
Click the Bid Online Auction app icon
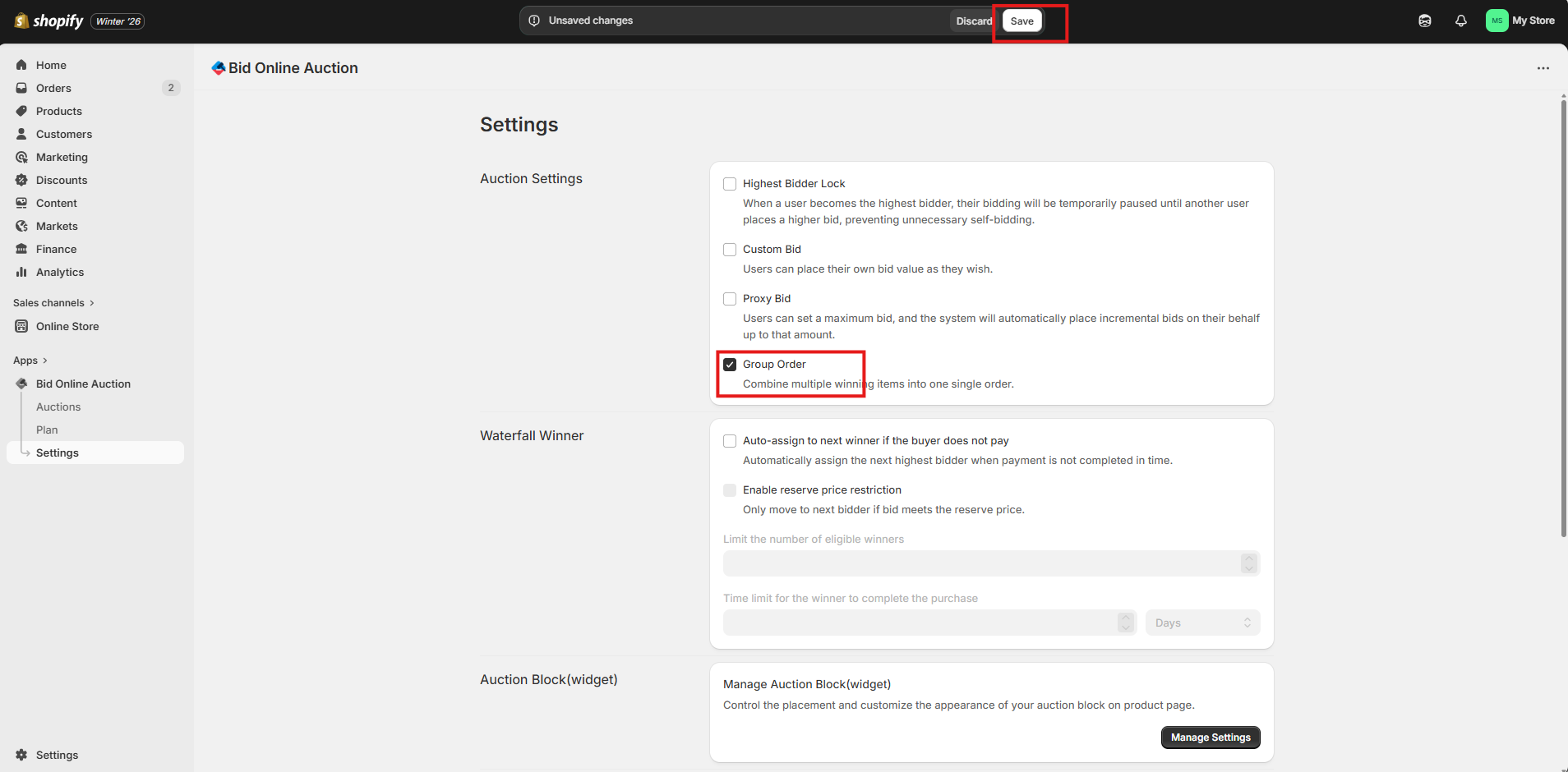[218, 68]
